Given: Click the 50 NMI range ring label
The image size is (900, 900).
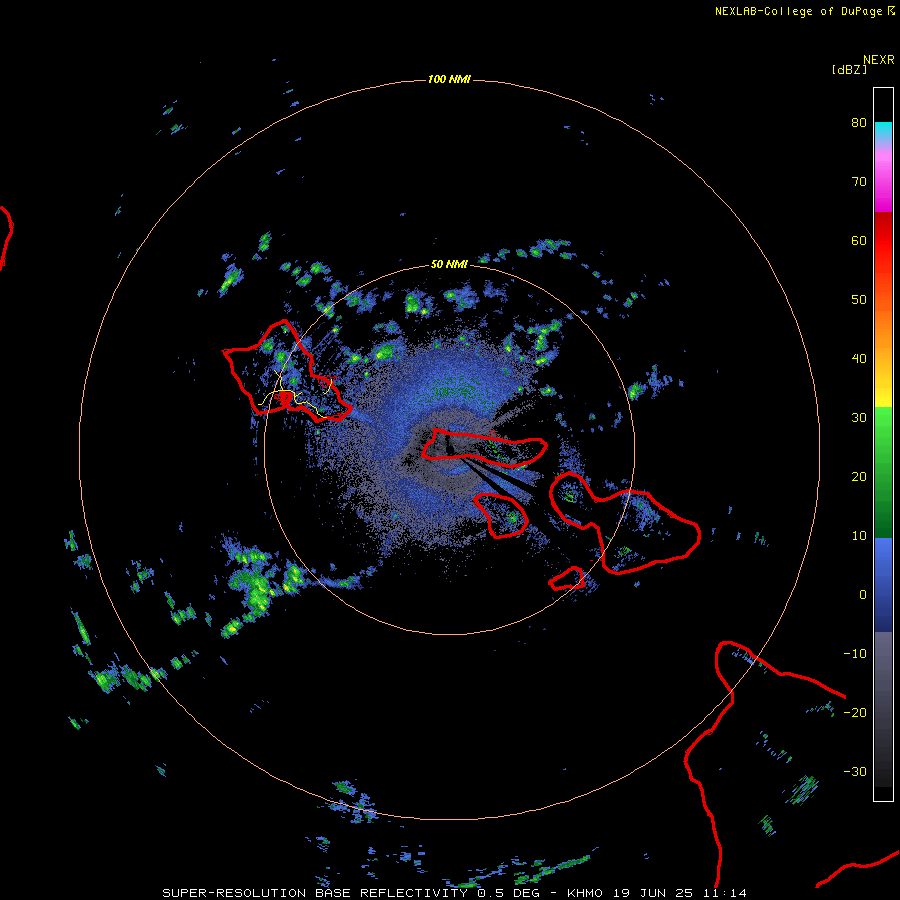Looking at the screenshot, I should (449, 265).
